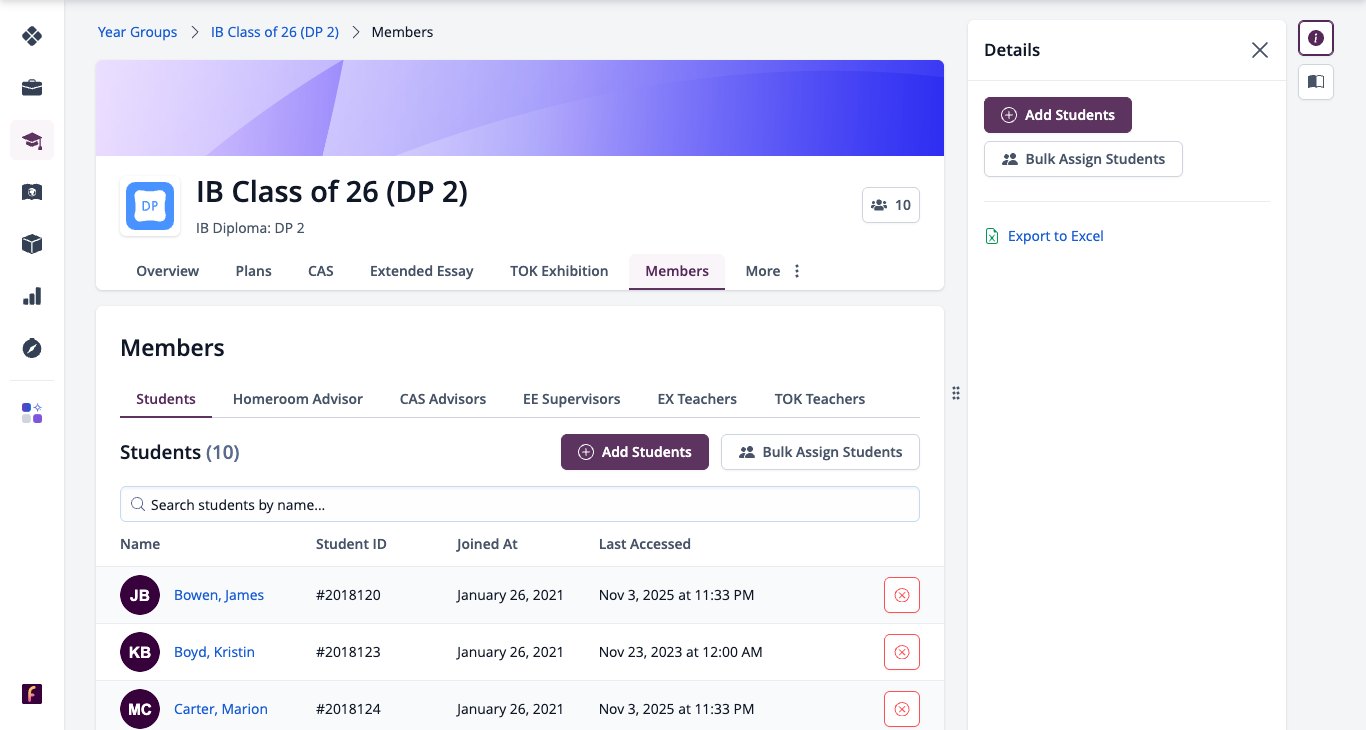Click the Search students by name field
The height and width of the screenshot is (730, 1366).
520,504
